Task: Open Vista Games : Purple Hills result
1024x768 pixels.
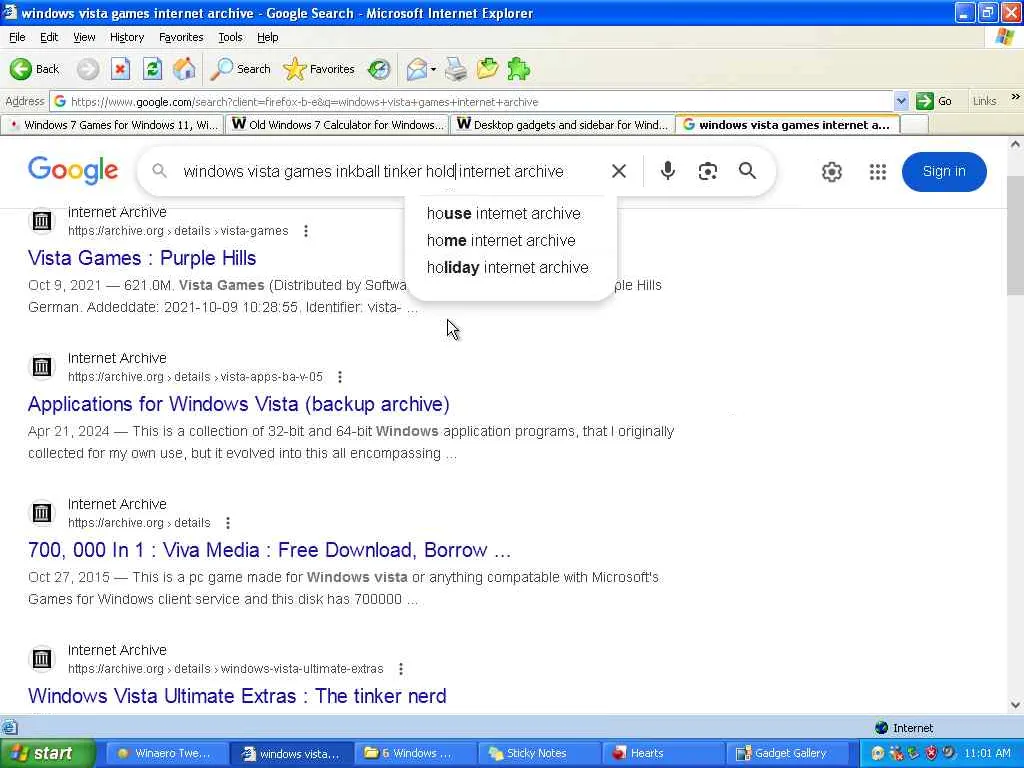Action: pyautogui.click(x=142, y=258)
